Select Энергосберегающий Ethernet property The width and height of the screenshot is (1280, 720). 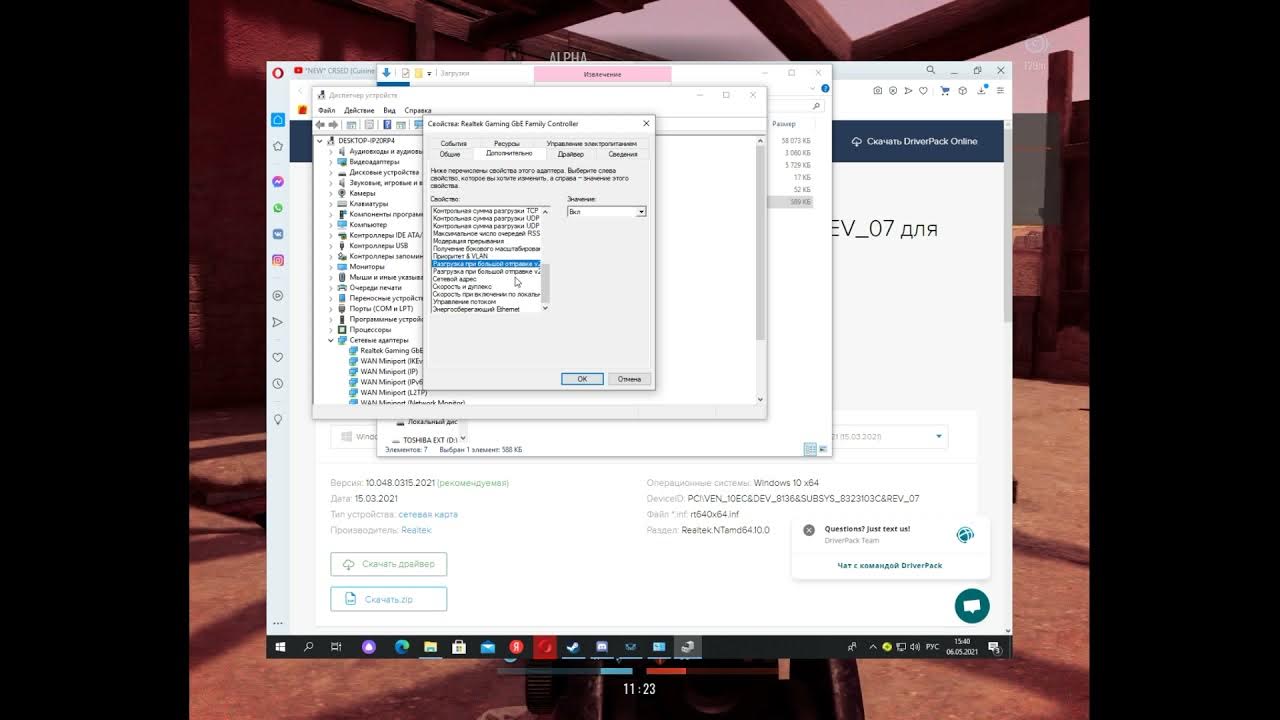click(x=476, y=309)
